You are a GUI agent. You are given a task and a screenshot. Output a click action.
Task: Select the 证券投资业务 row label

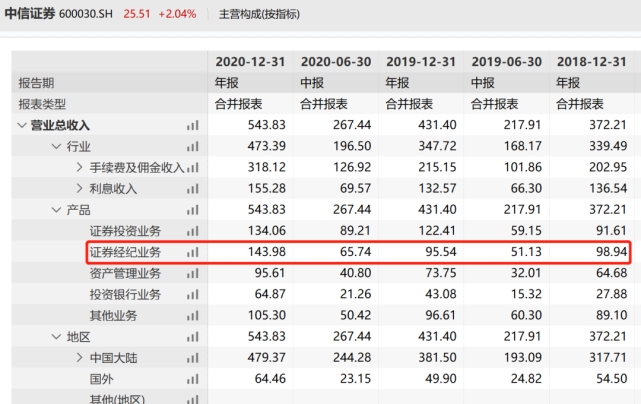tap(126, 231)
